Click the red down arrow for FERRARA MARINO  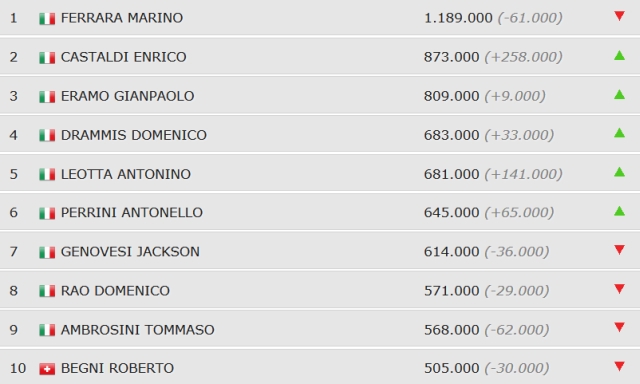tap(619, 16)
